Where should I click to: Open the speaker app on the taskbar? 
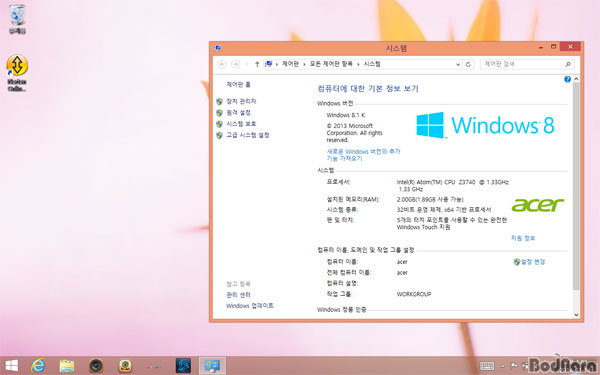96,366
